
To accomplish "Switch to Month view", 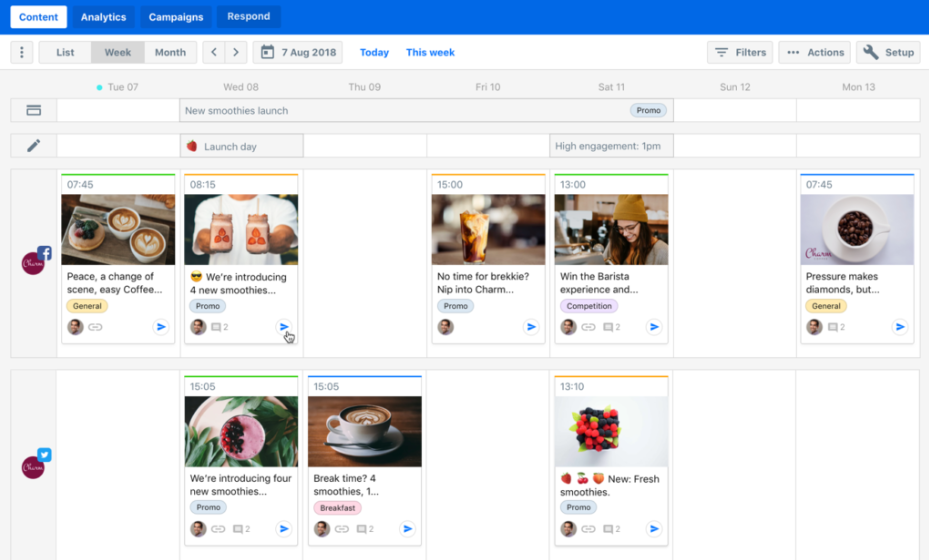I will [x=170, y=53].
